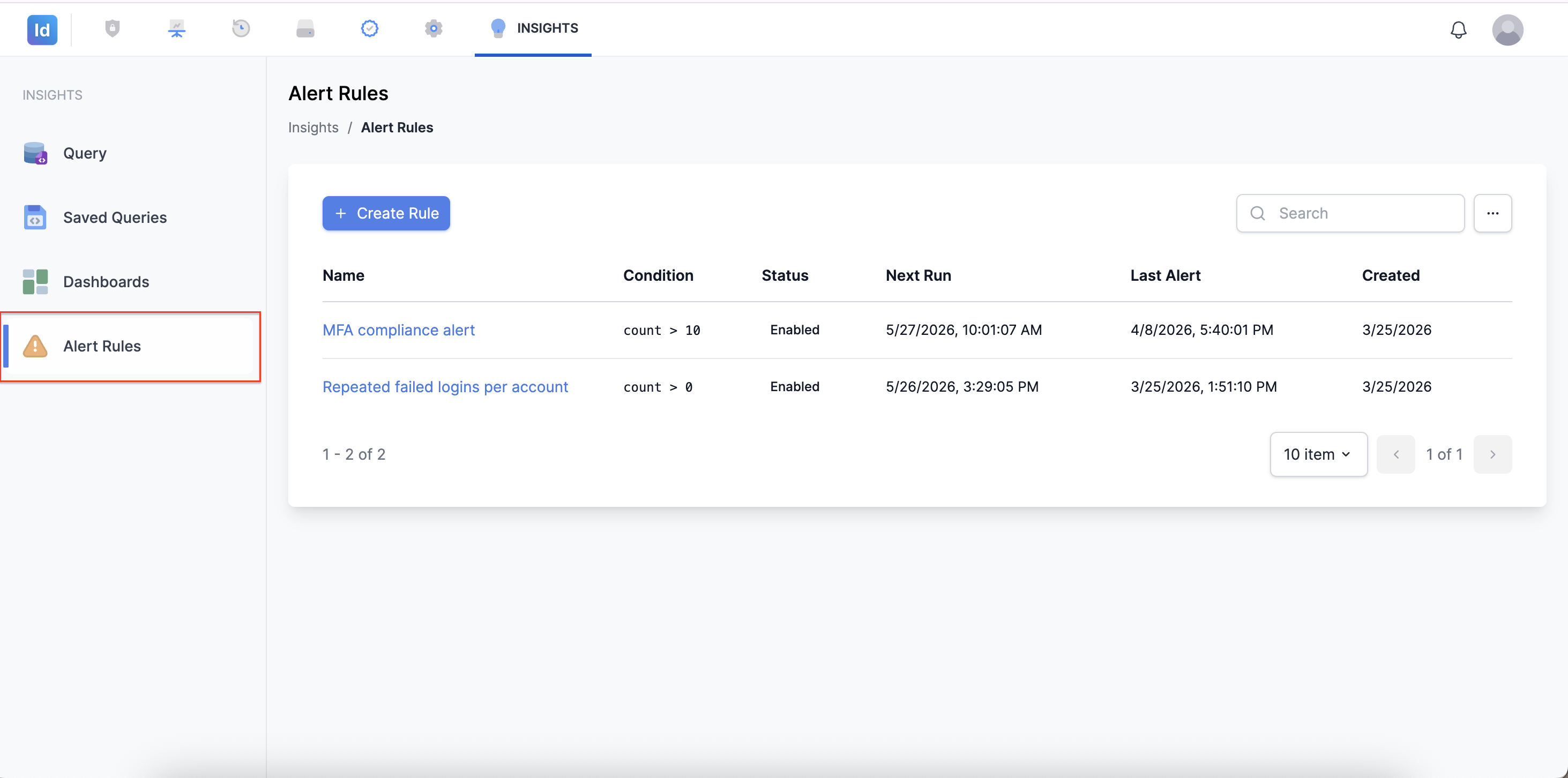1568x778 pixels.
Task: Open the user profile avatar
Action: pos(1508,30)
